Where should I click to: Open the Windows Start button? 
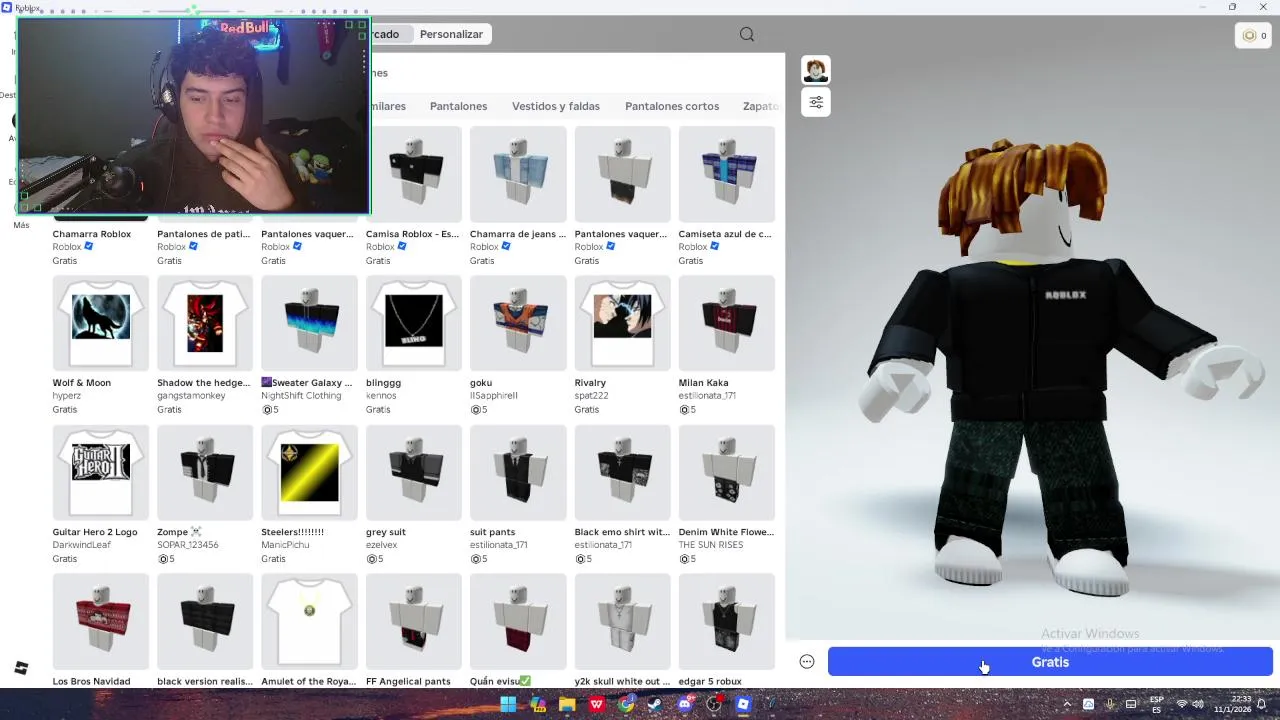[x=508, y=704]
